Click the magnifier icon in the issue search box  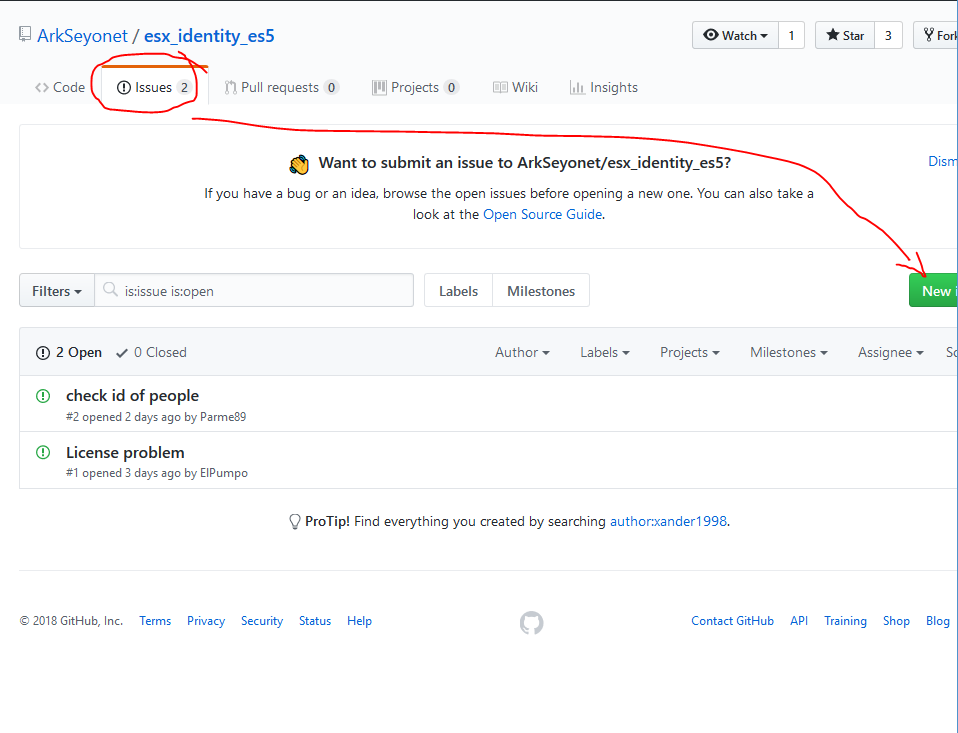110,289
